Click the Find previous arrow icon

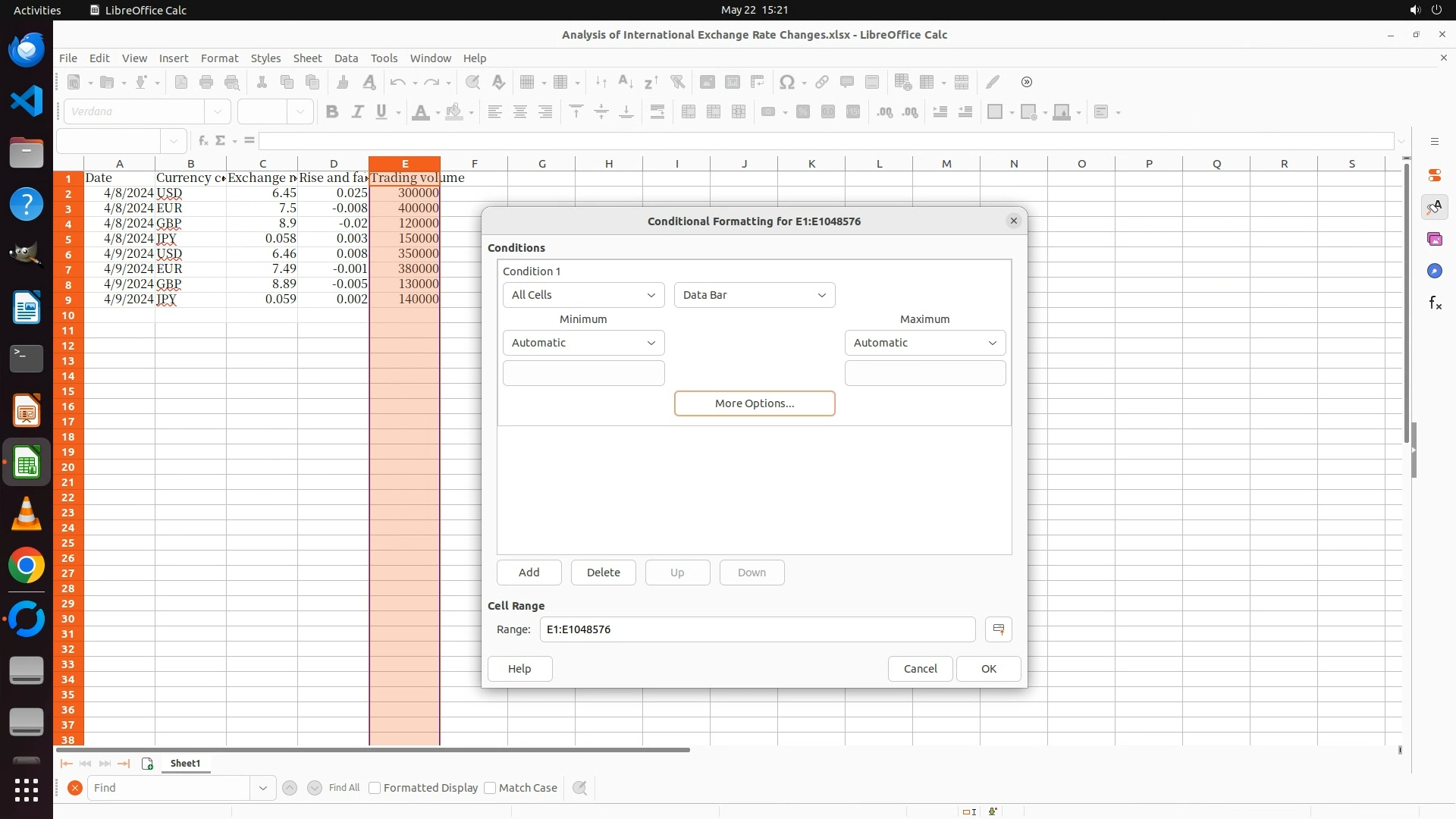click(x=290, y=788)
